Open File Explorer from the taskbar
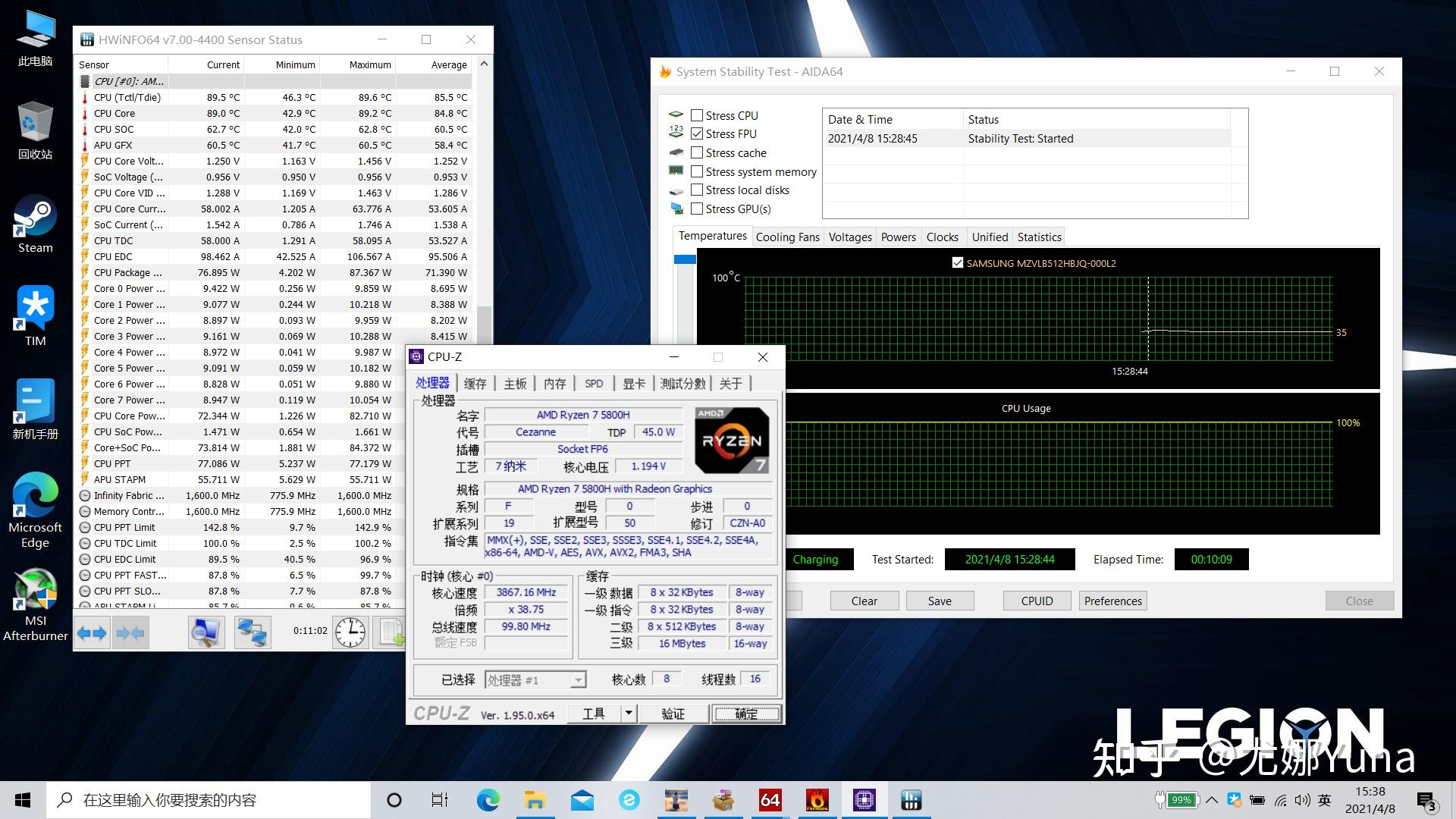1456x819 pixels. (x=535, y=800)
